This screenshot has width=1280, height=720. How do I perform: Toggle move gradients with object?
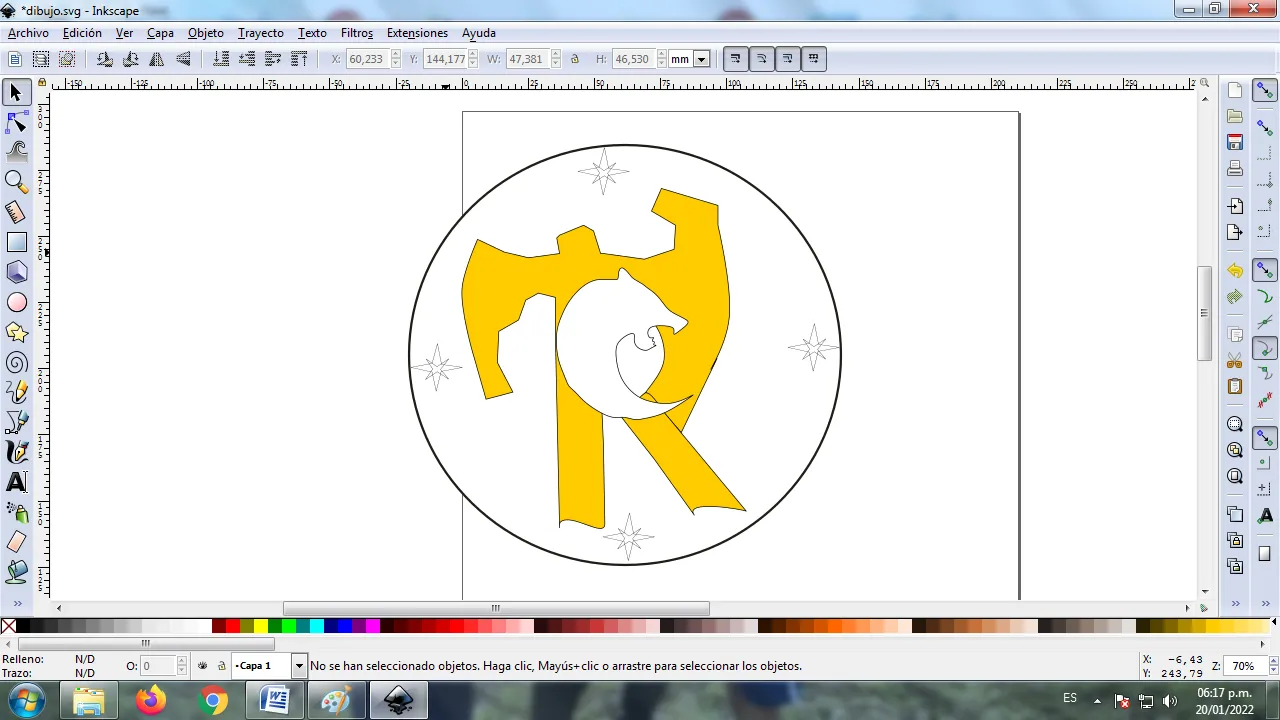click(x=787, y=59)
